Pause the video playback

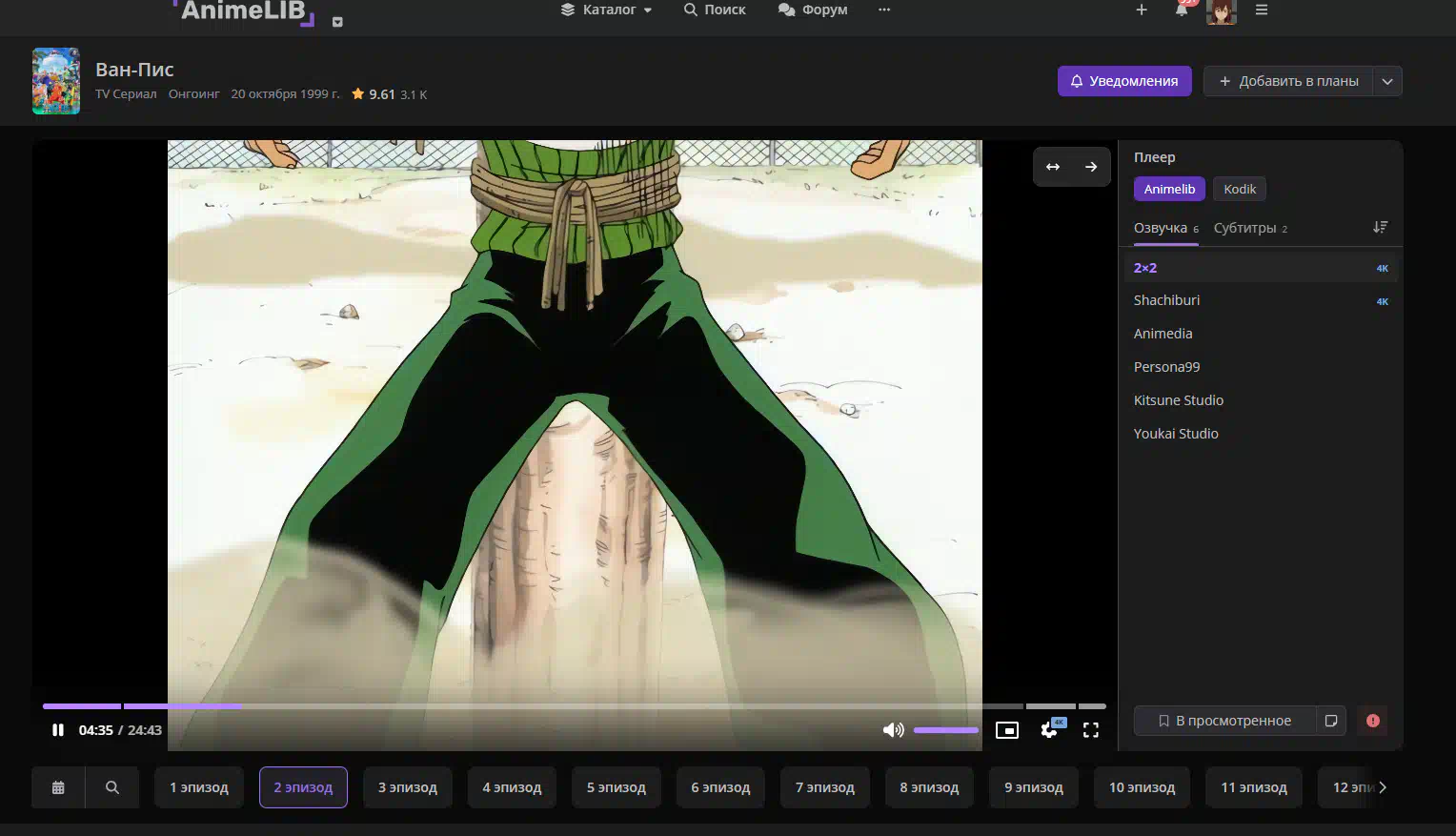(x=58, y=730)
